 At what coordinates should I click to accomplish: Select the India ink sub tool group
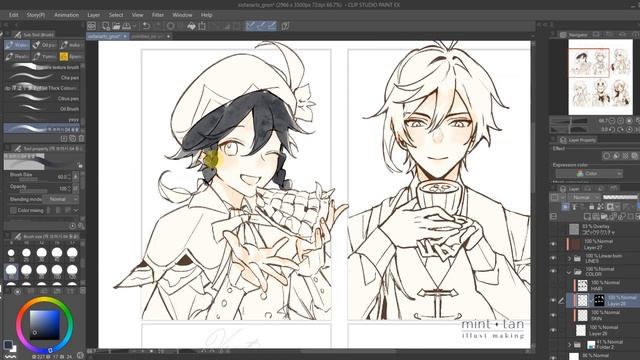tap(71, 45)
